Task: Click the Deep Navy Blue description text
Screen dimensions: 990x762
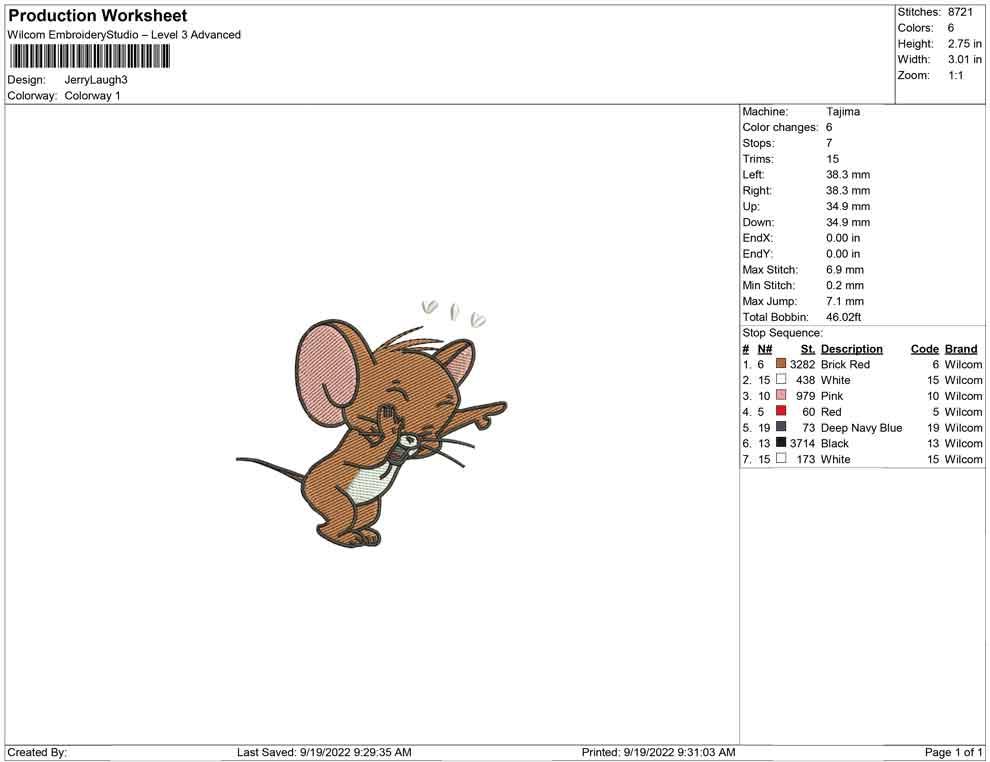Action: 862,427
